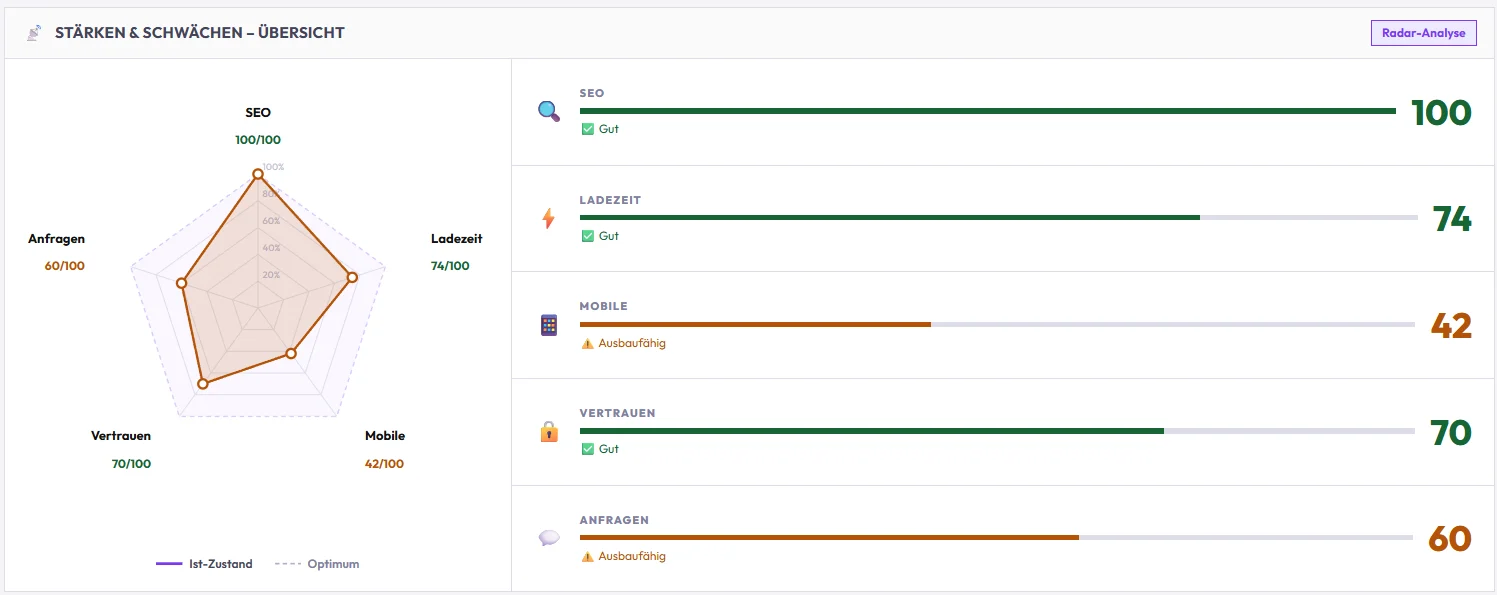Click the header icon beside Stärken & Schwächen
Screen dimensions: 1497x595
pos(34,33)
